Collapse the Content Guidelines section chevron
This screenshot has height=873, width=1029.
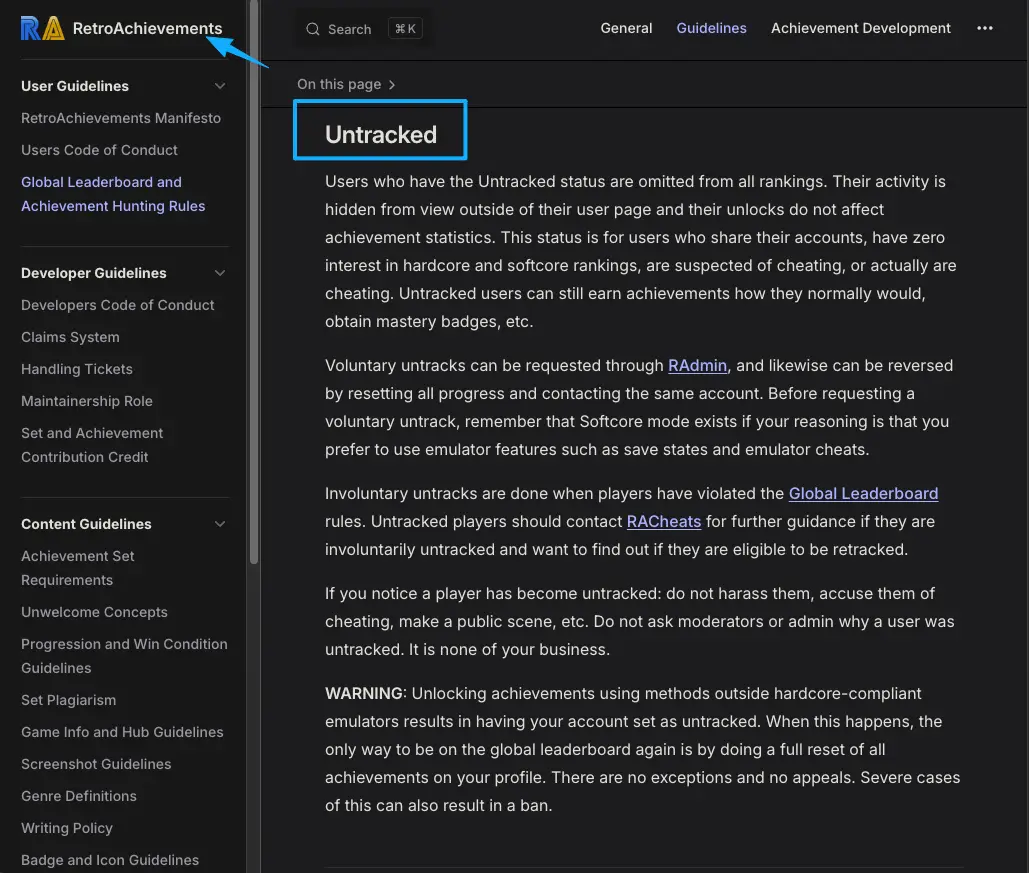point(220,524)
